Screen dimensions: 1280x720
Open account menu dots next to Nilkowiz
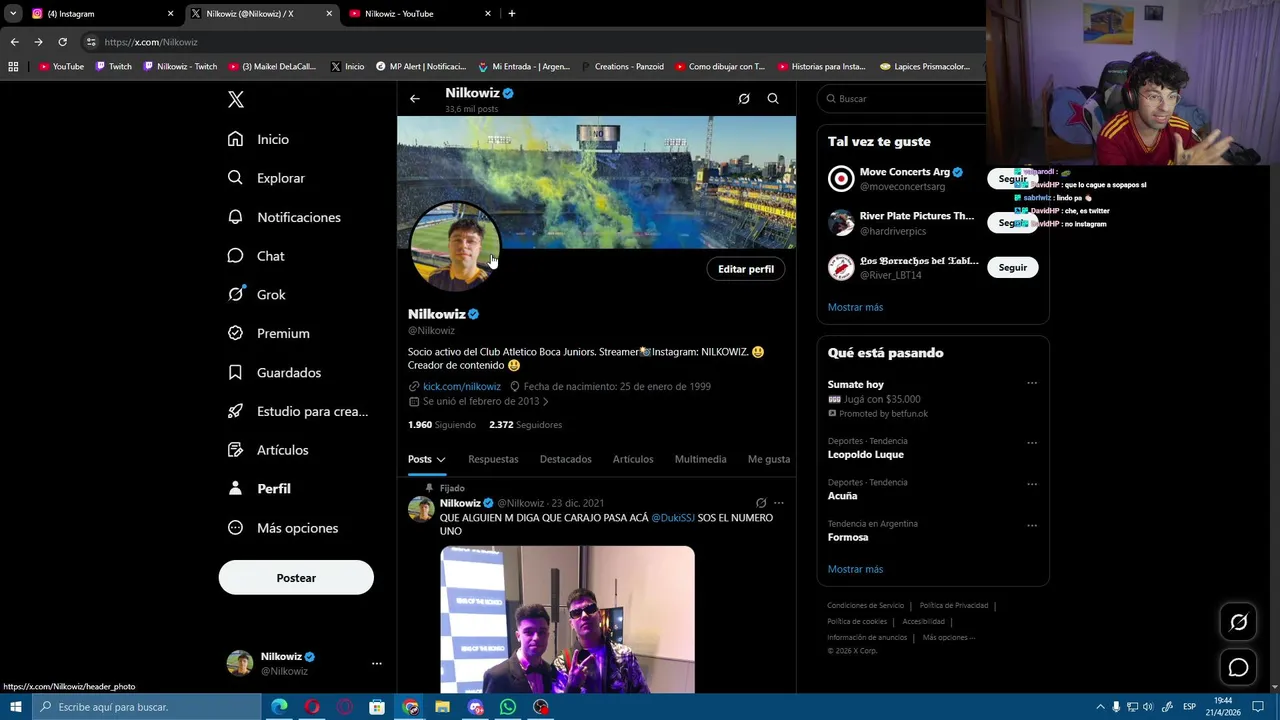click(x=377, y=663)
